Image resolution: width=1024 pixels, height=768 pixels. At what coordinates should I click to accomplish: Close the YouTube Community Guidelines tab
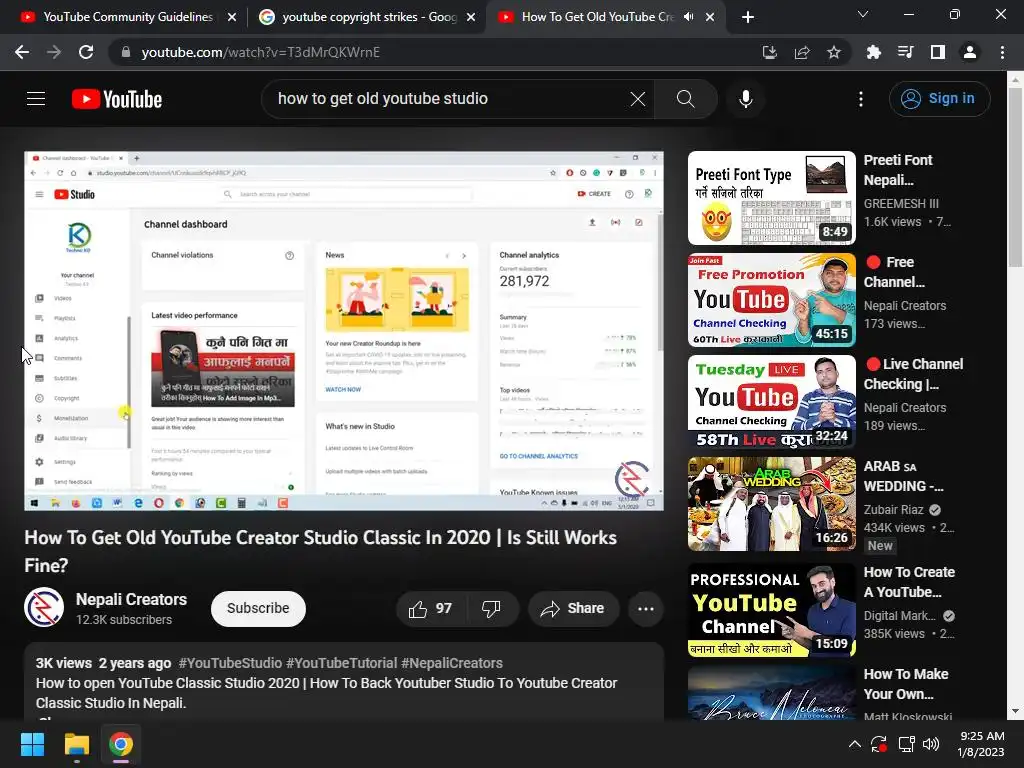tap(232, 17)
